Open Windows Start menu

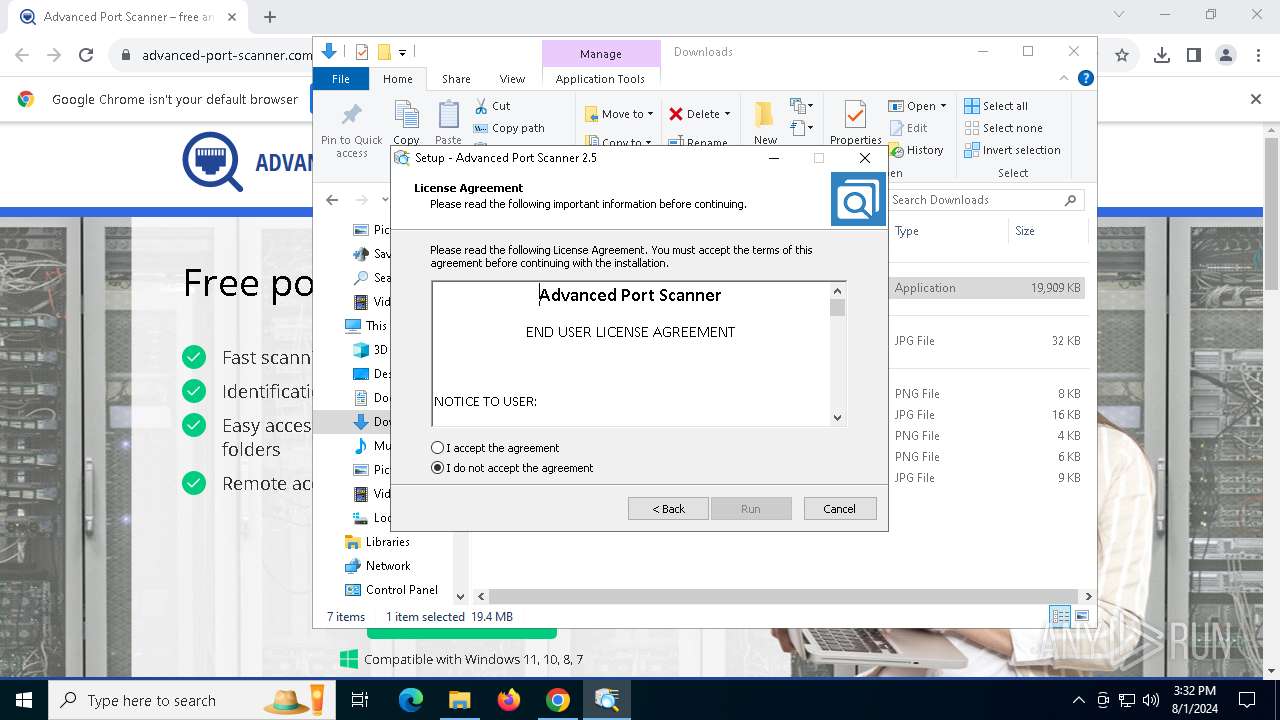(24, 700)
